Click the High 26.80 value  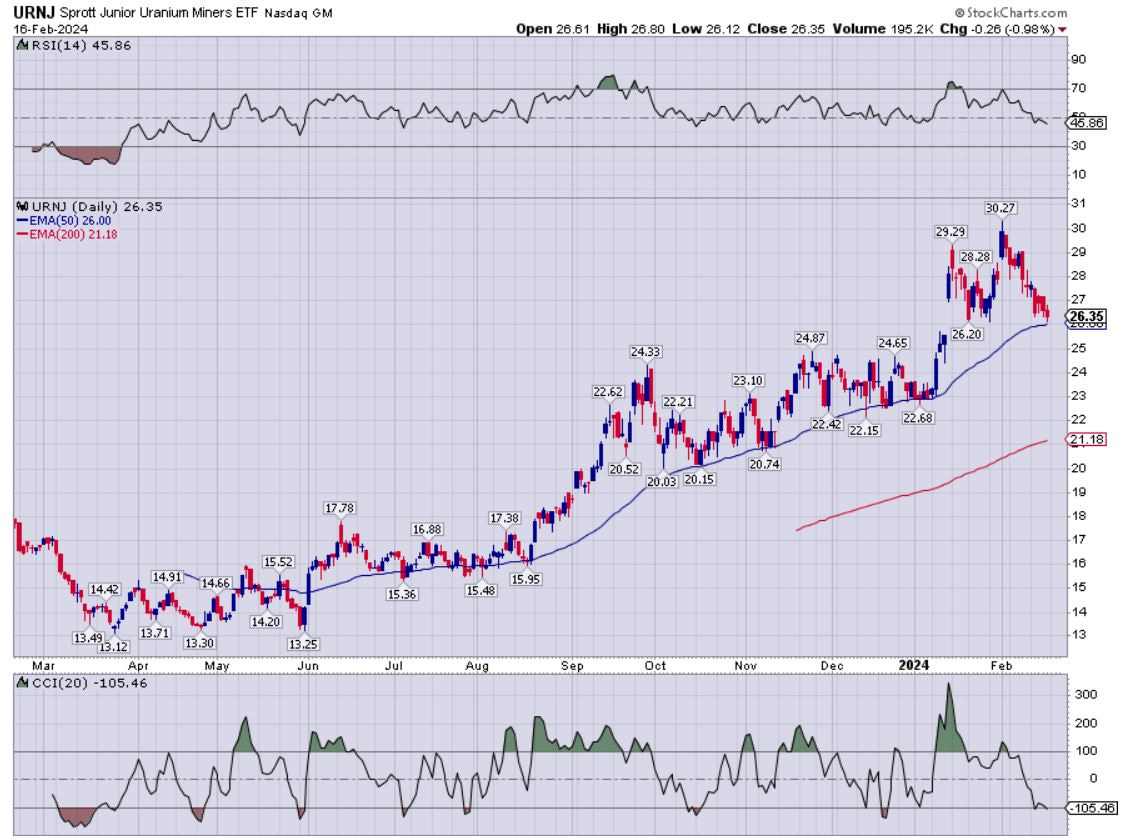[630, 29]
